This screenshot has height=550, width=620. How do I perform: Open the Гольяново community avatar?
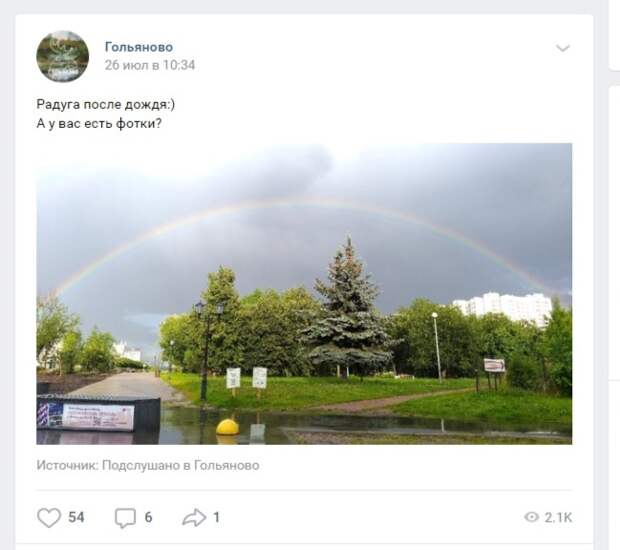62,56
